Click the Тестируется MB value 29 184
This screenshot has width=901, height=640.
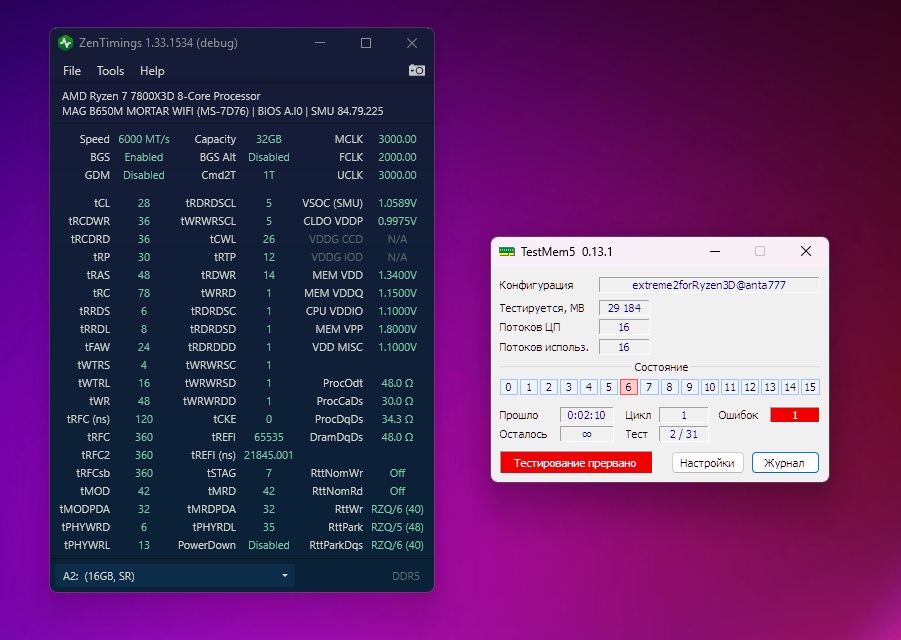click(x=624, y=308)
